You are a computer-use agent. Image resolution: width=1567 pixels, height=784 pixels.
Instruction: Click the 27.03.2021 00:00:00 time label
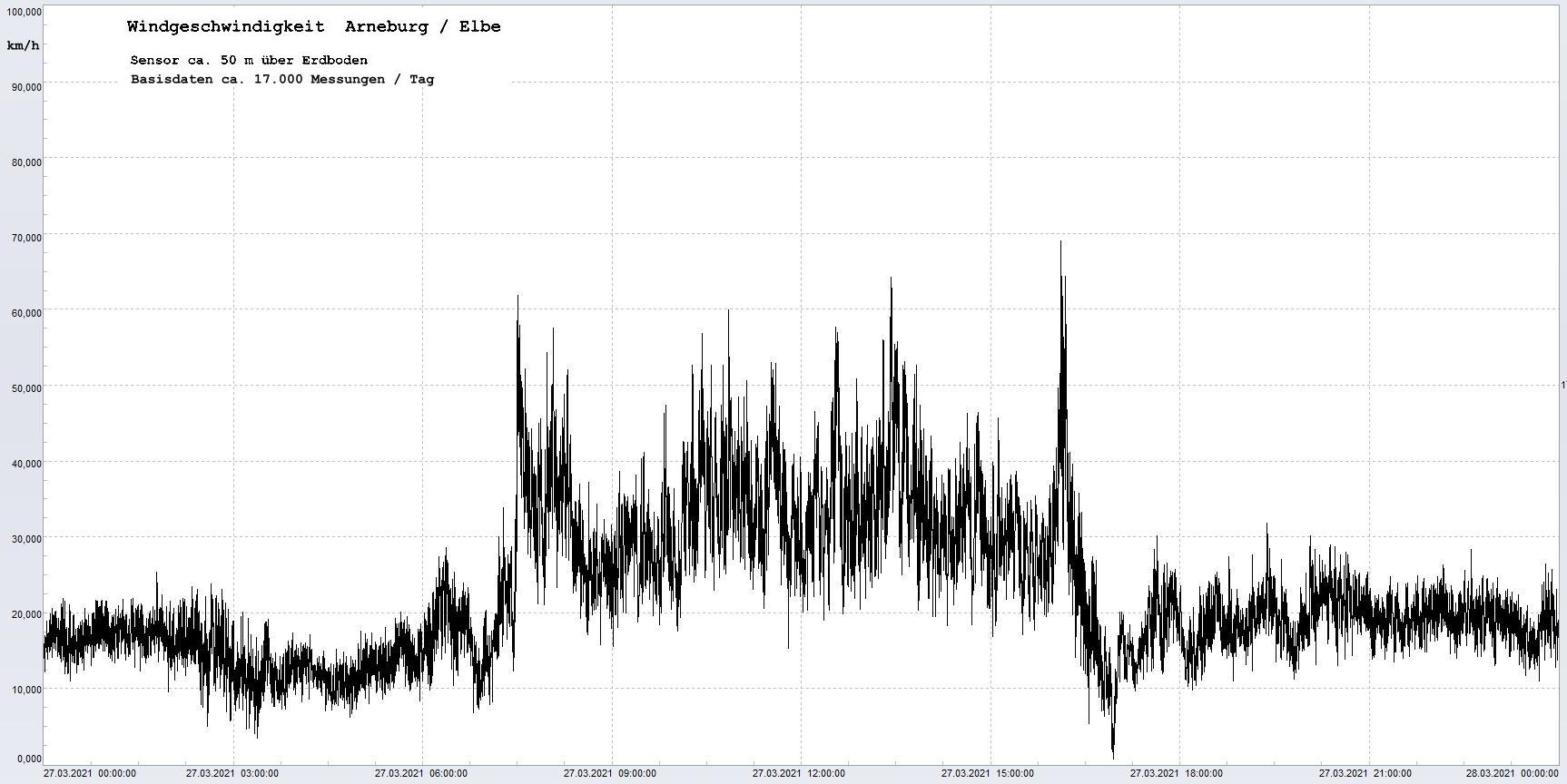tap(90, 774)
